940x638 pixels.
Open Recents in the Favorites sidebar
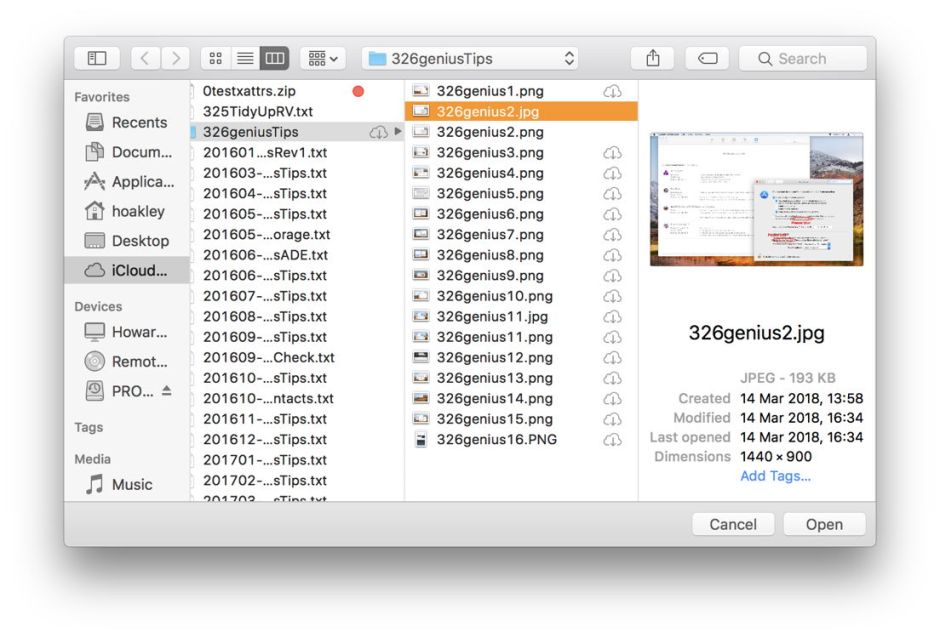138,122
